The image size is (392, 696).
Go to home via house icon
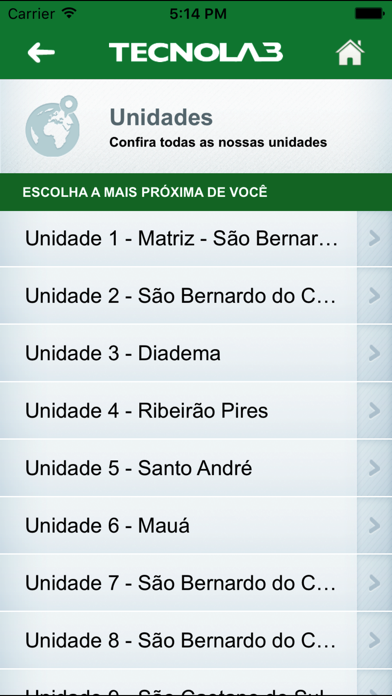(x=350, y=53)
